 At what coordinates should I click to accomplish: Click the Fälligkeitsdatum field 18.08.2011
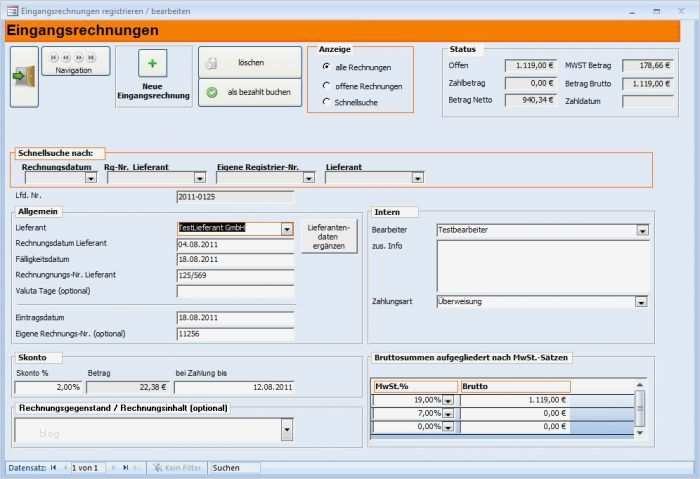[235, 260]
